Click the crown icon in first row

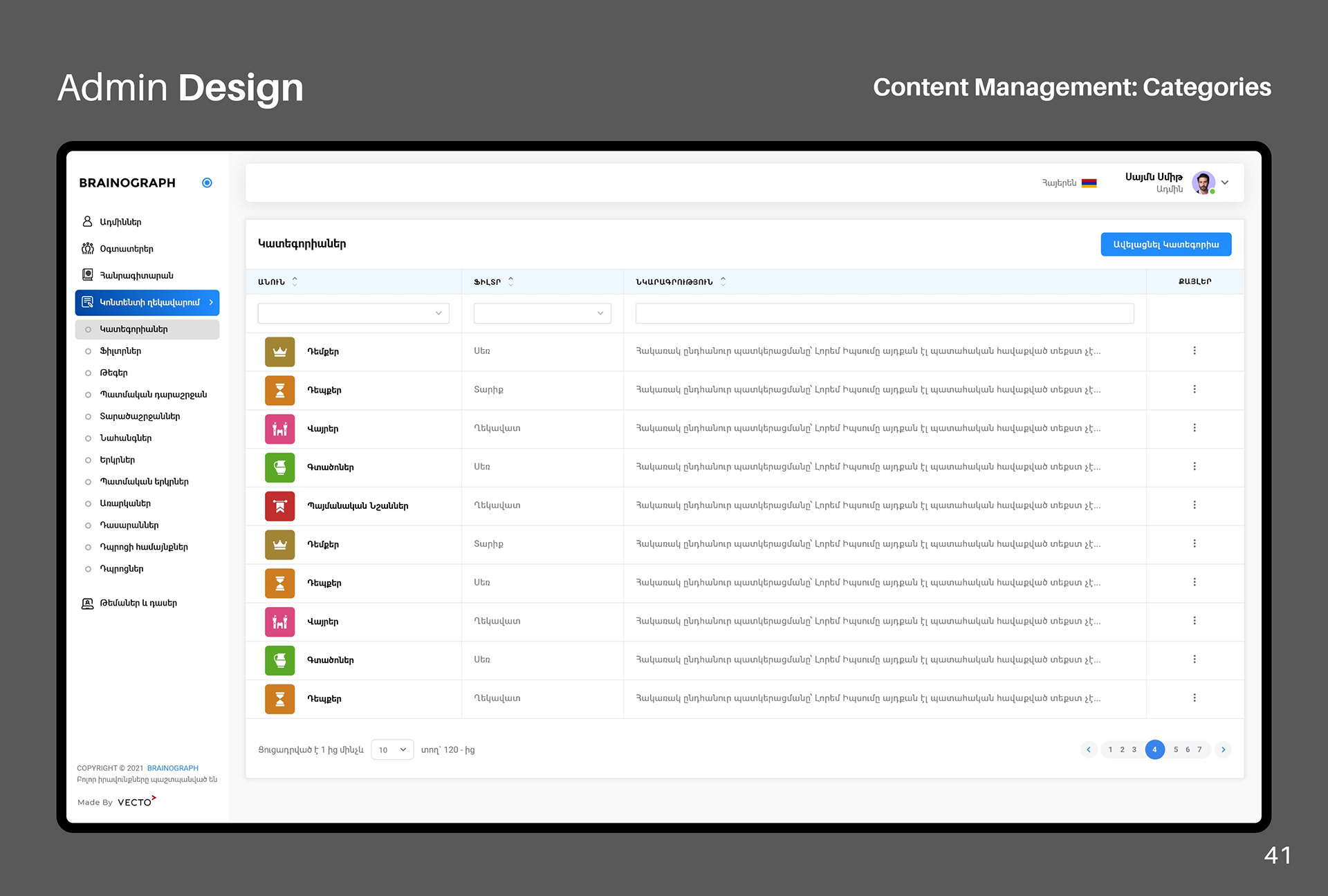point(279,351)
